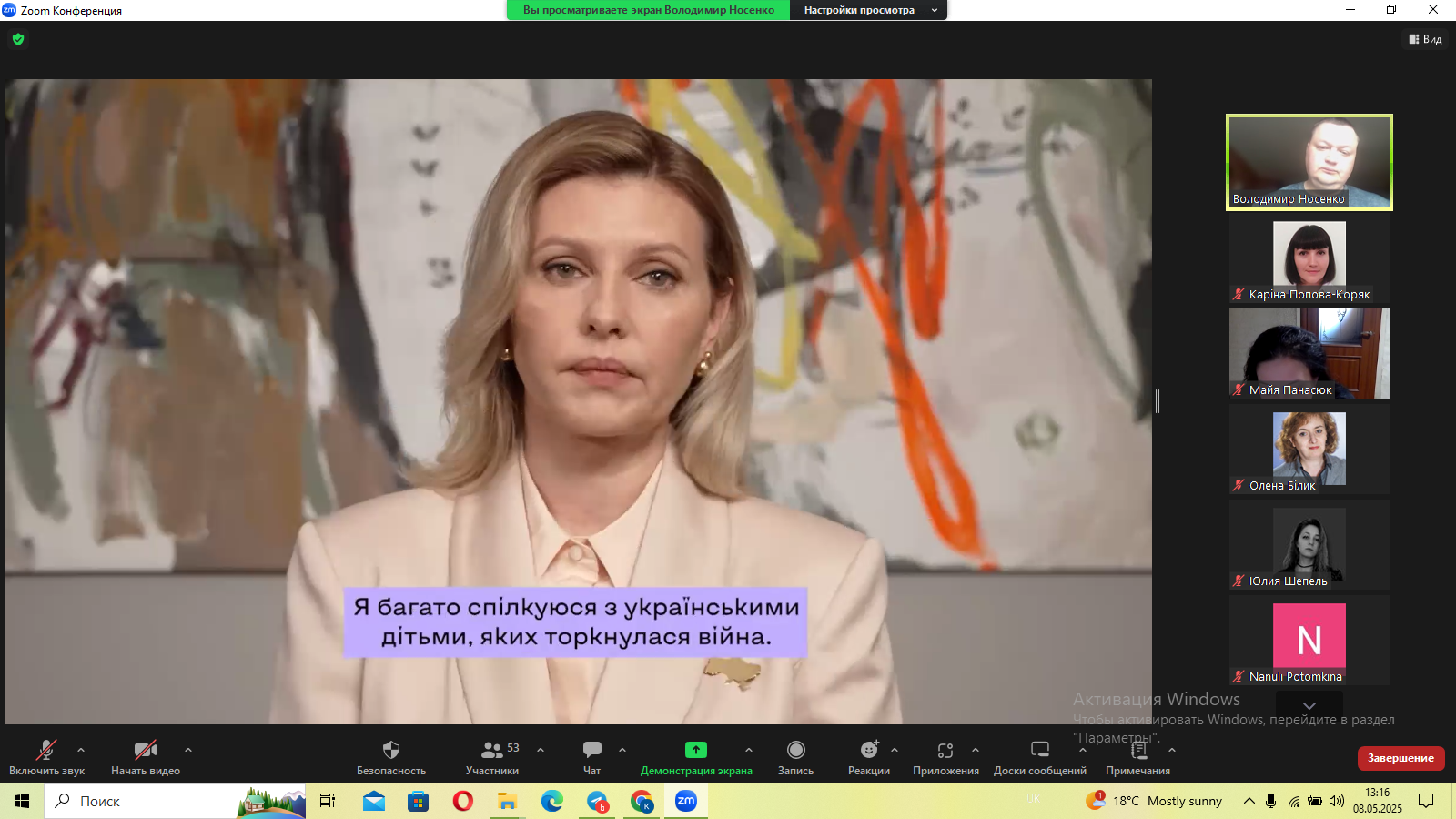Expand video options arrow beside Начать видео

pyautogui.click(x=188, y=750)
